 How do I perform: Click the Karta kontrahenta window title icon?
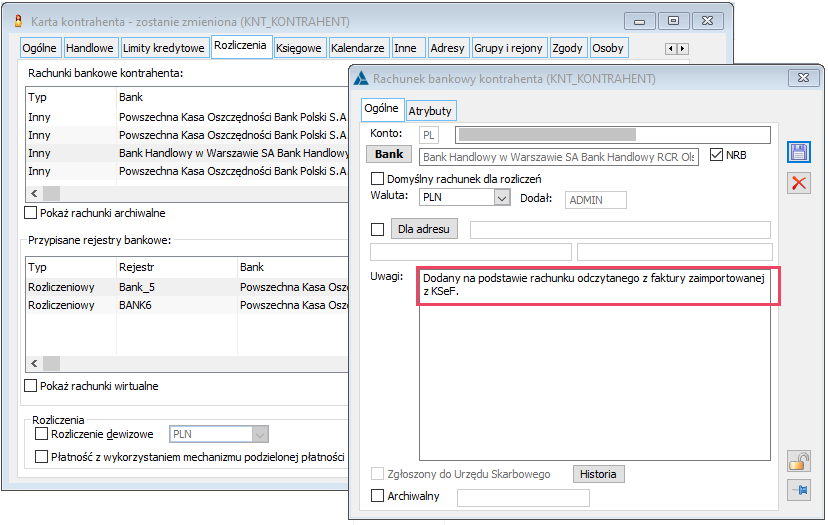tap(18, 21)
